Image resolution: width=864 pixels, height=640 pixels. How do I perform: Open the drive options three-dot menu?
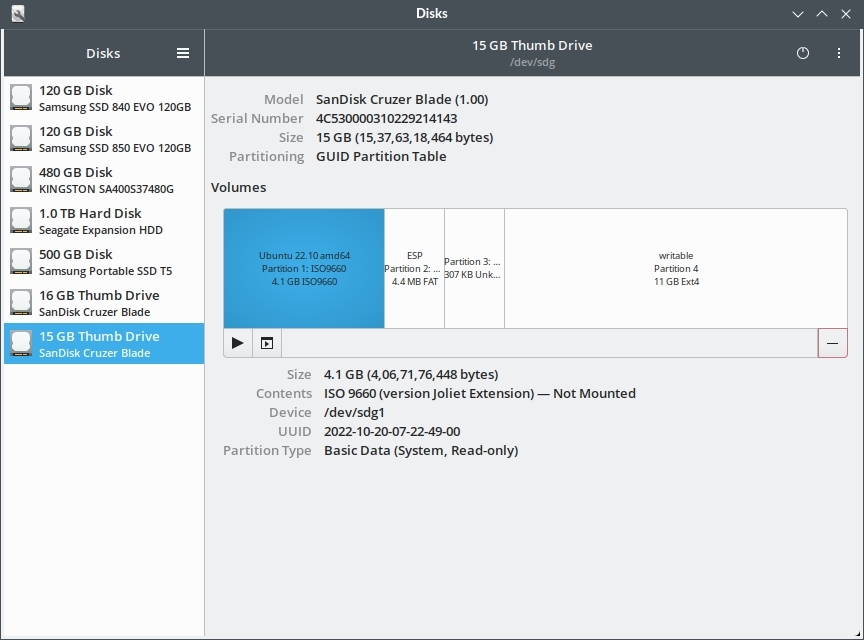click(839, 53)
